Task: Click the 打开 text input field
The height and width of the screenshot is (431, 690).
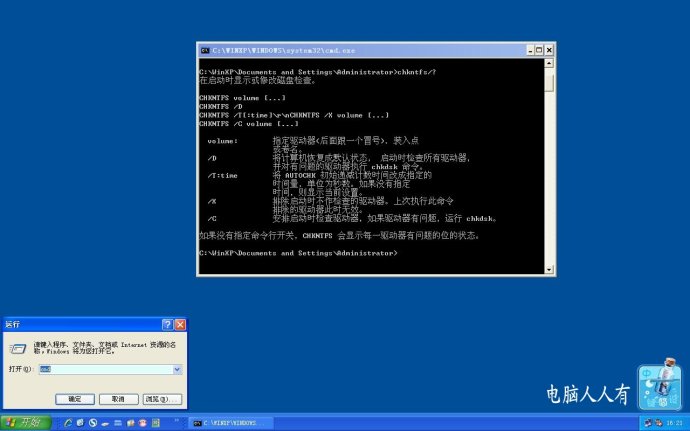Action: 105,369
